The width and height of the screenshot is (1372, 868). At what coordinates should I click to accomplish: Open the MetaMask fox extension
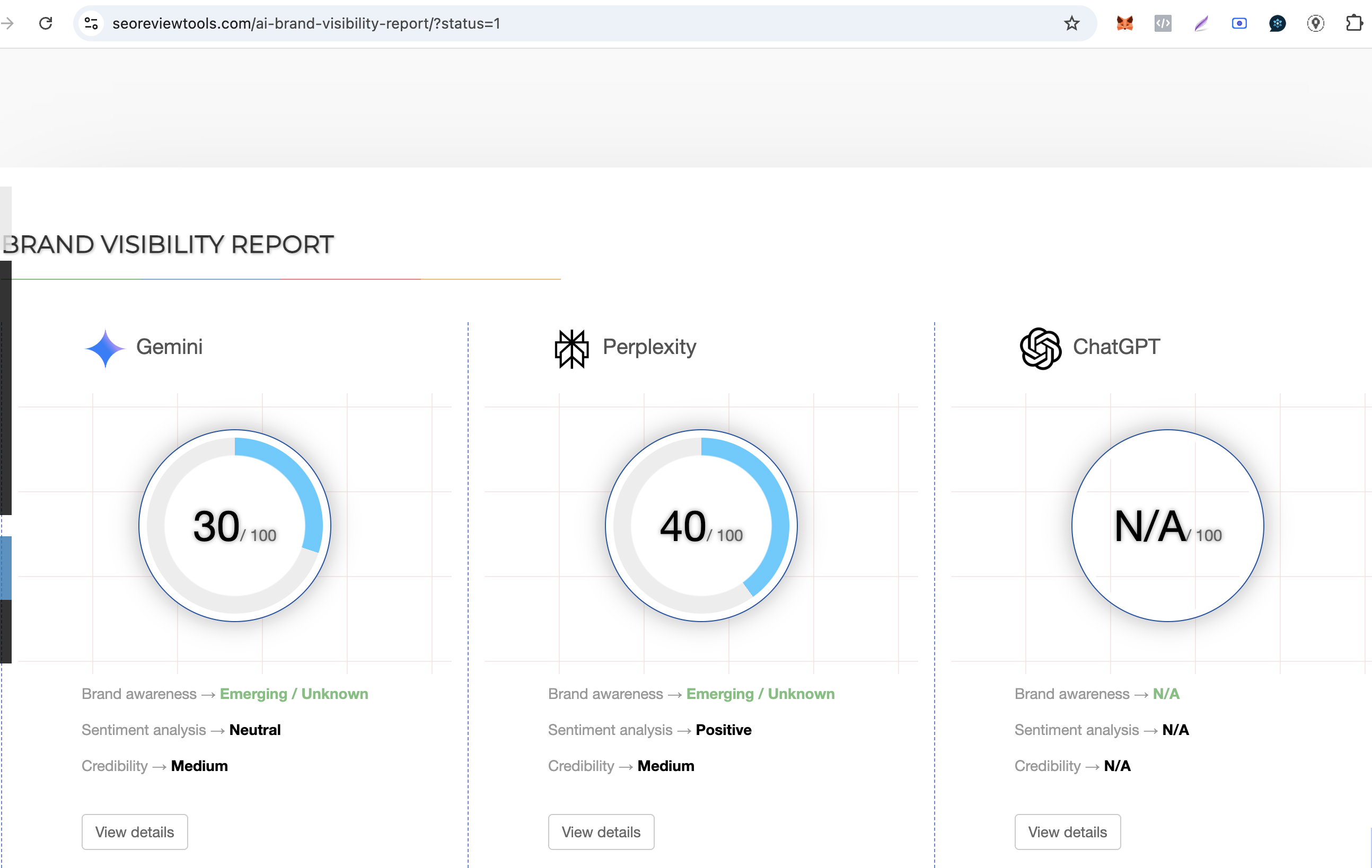[1124, 23]
